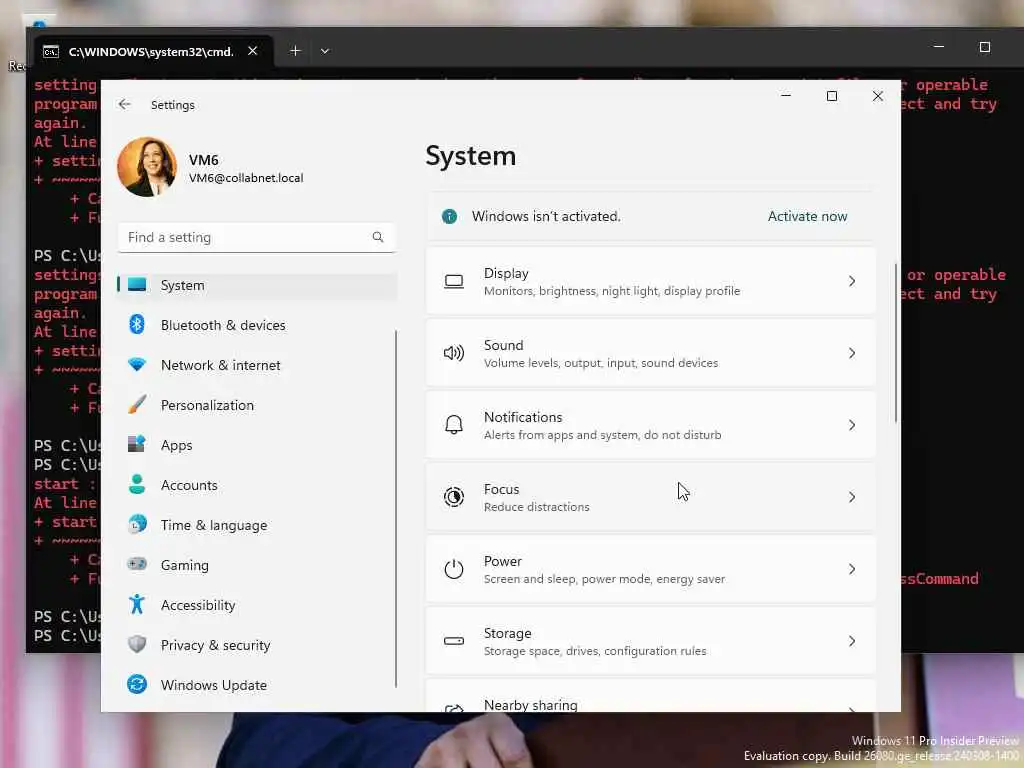This screenshot has width=1024, height=768.
Task: Select System in the sidebar
Action: pyautogui.click(x=257, y=285)
